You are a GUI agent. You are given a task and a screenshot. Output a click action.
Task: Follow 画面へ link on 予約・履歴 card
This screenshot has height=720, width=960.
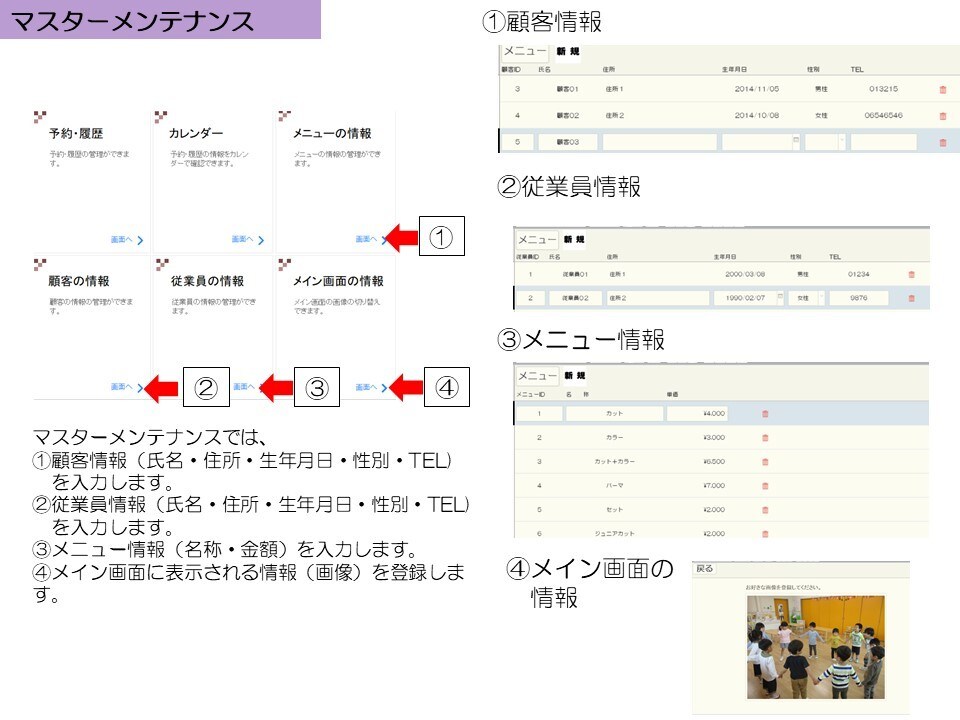coord(127,239)
